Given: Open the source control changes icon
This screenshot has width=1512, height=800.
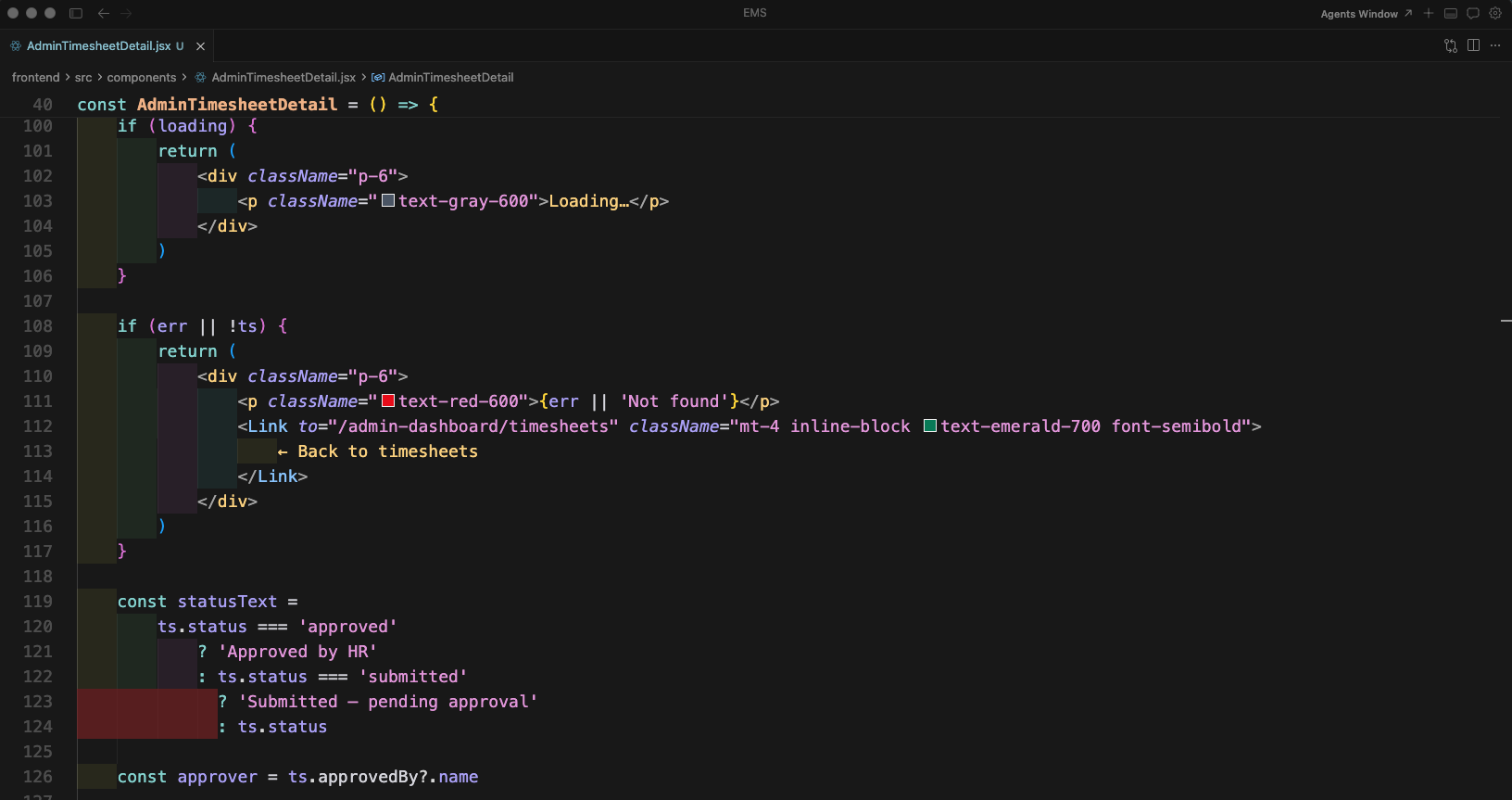Looking at the screenshot, I should 1451,45.
